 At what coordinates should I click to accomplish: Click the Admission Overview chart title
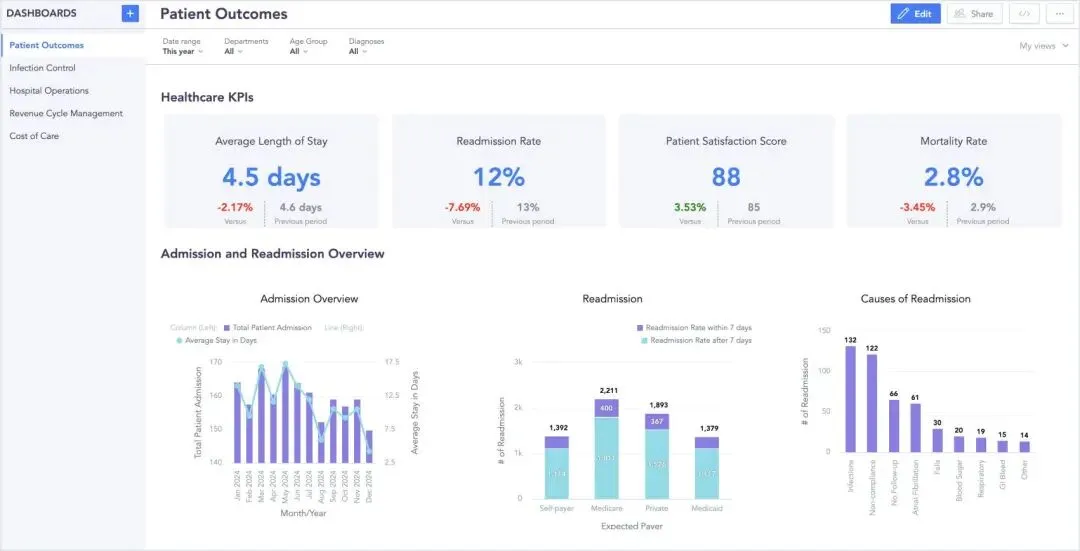coord(309,299)
